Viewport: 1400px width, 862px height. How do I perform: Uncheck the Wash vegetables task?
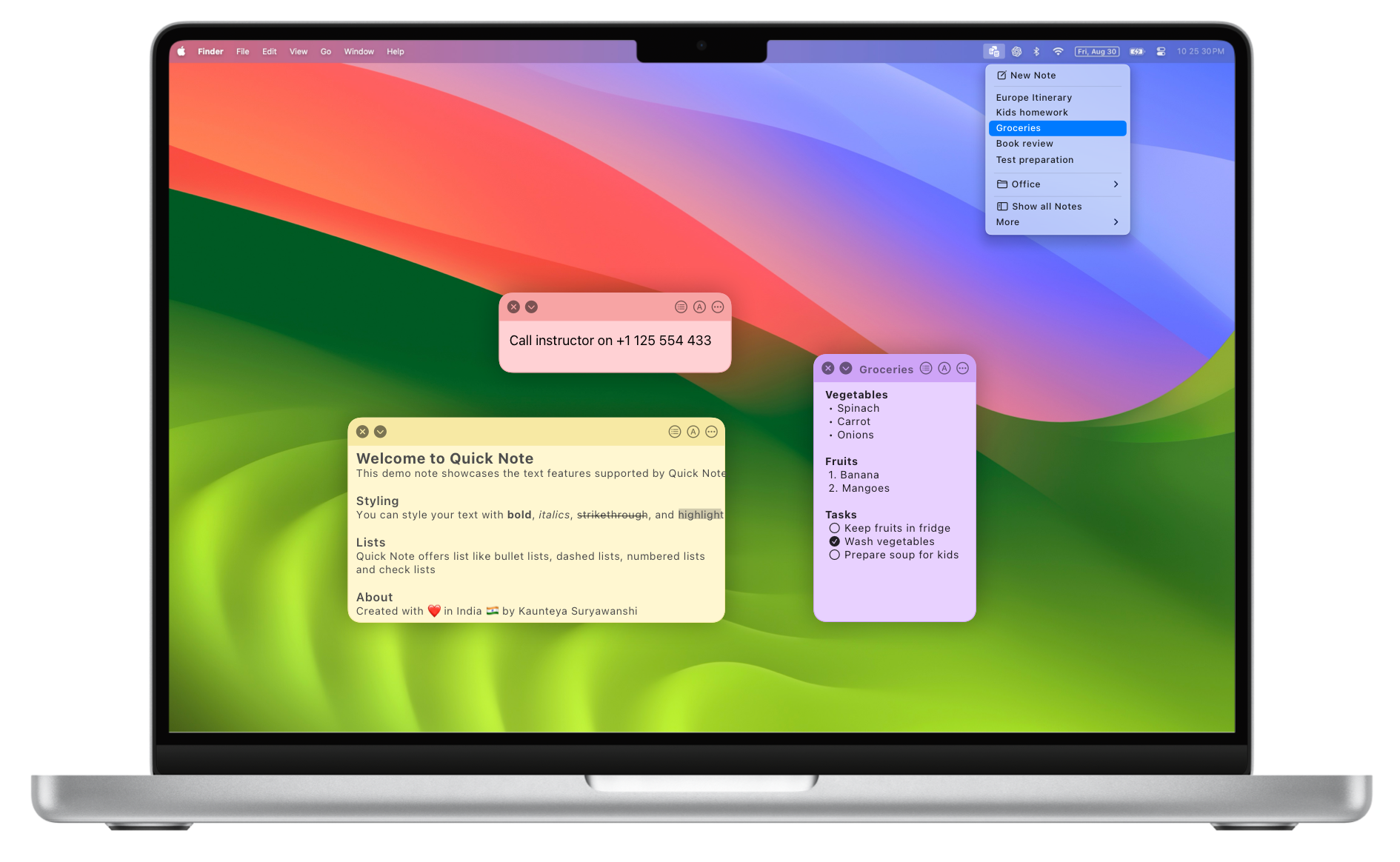pyautogui.click(x=834, y=541)
